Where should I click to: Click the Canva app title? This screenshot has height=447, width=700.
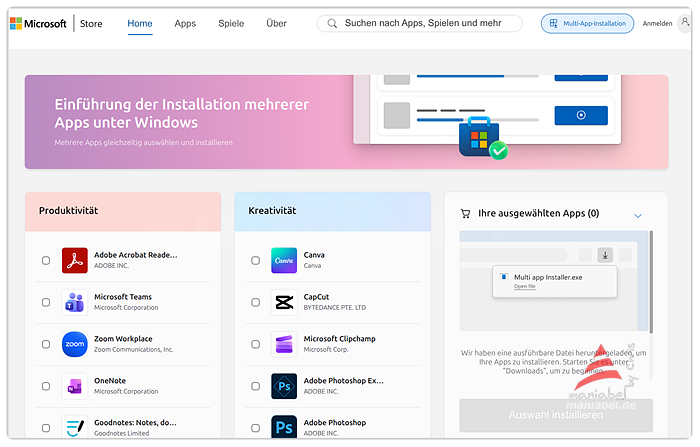[314, 255]
